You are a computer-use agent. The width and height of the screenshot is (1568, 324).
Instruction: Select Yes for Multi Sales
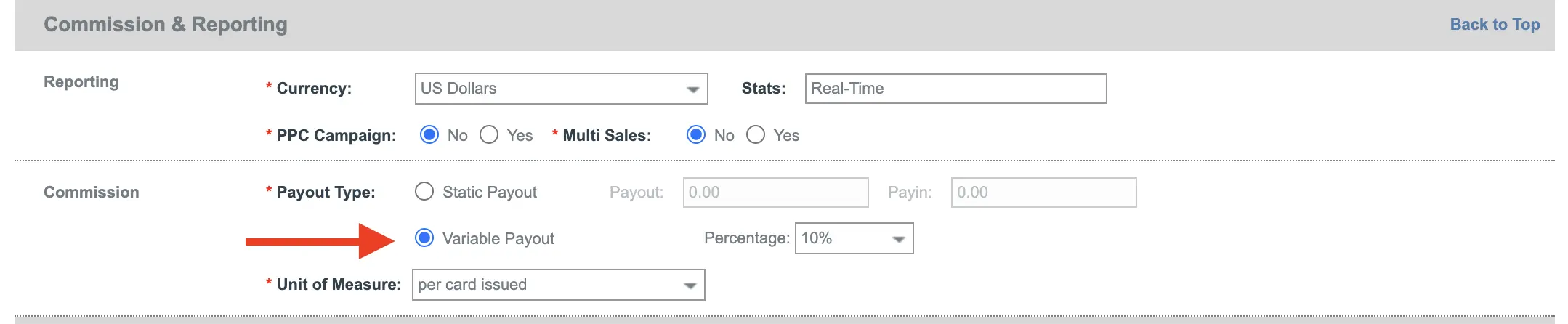[756, 135]
